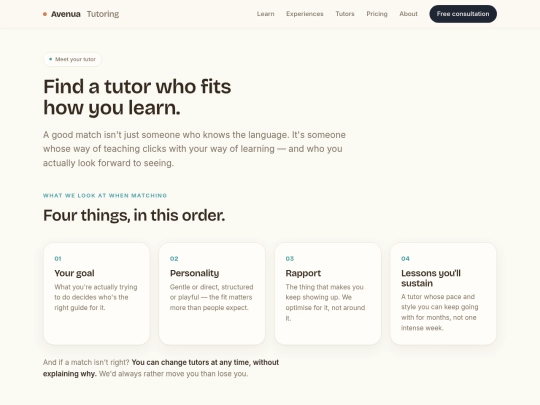Click the Meet your tutor badge
The width and height of the screenshot is (540, 405).
[x=72, y=59]
